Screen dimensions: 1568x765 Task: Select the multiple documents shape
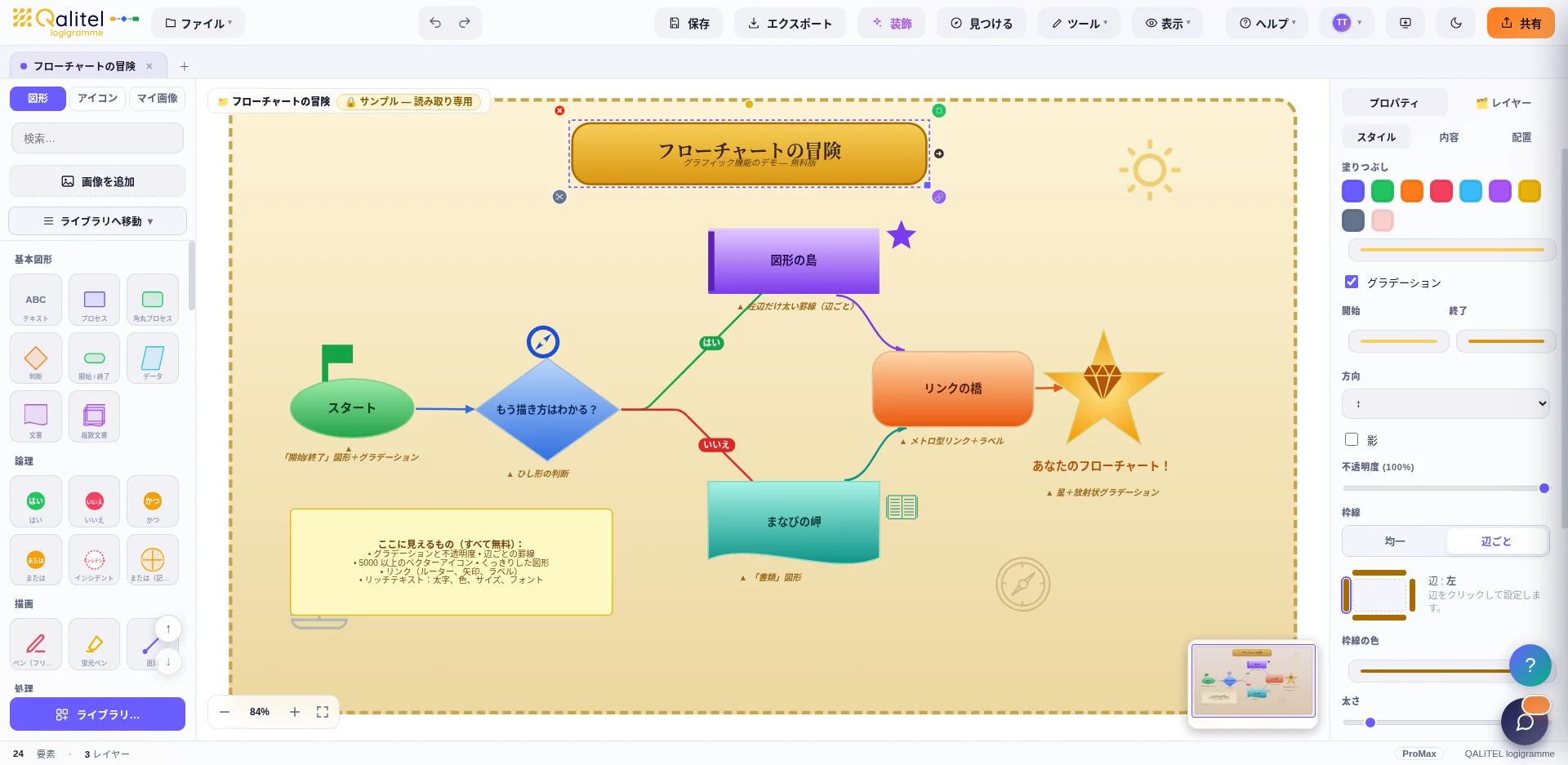coord(95,416)
